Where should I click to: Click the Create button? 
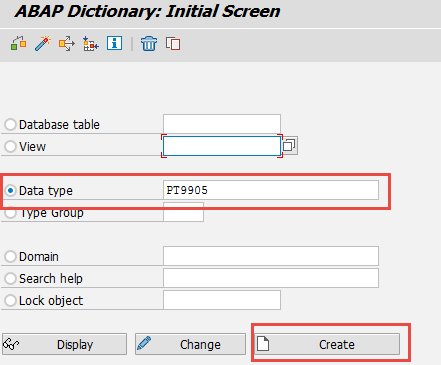point(327,344)
